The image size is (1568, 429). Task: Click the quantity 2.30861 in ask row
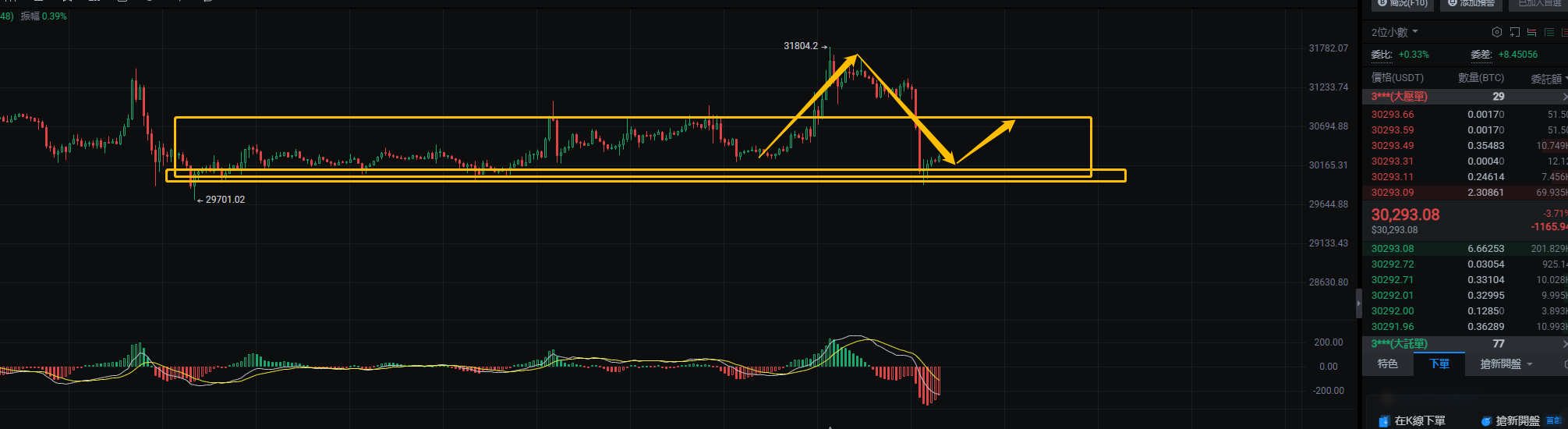coord(1486,193)
